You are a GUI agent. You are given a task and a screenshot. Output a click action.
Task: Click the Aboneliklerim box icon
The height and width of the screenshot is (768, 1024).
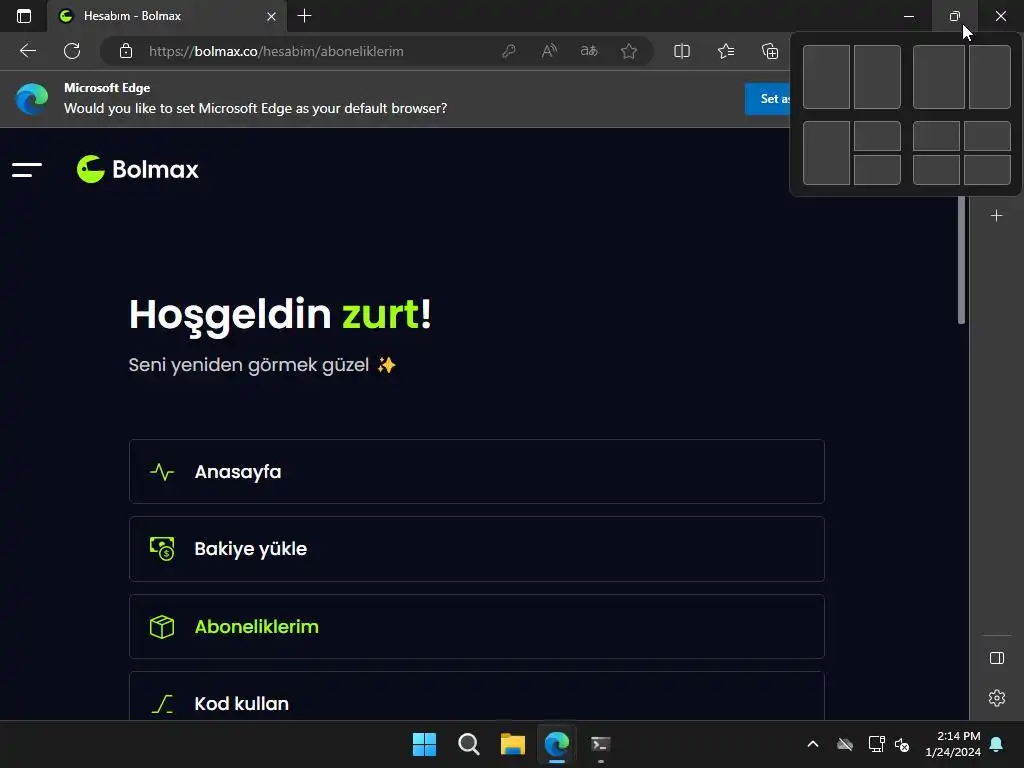click(x=162, y=627)
